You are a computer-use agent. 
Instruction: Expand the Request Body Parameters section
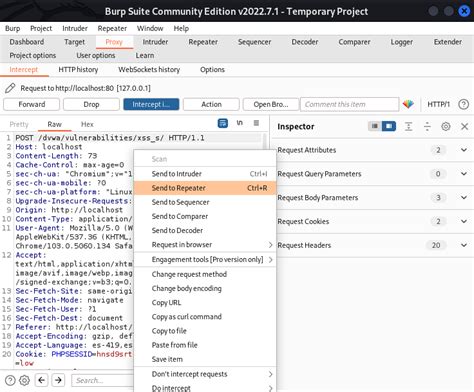(x=464, y=198)
